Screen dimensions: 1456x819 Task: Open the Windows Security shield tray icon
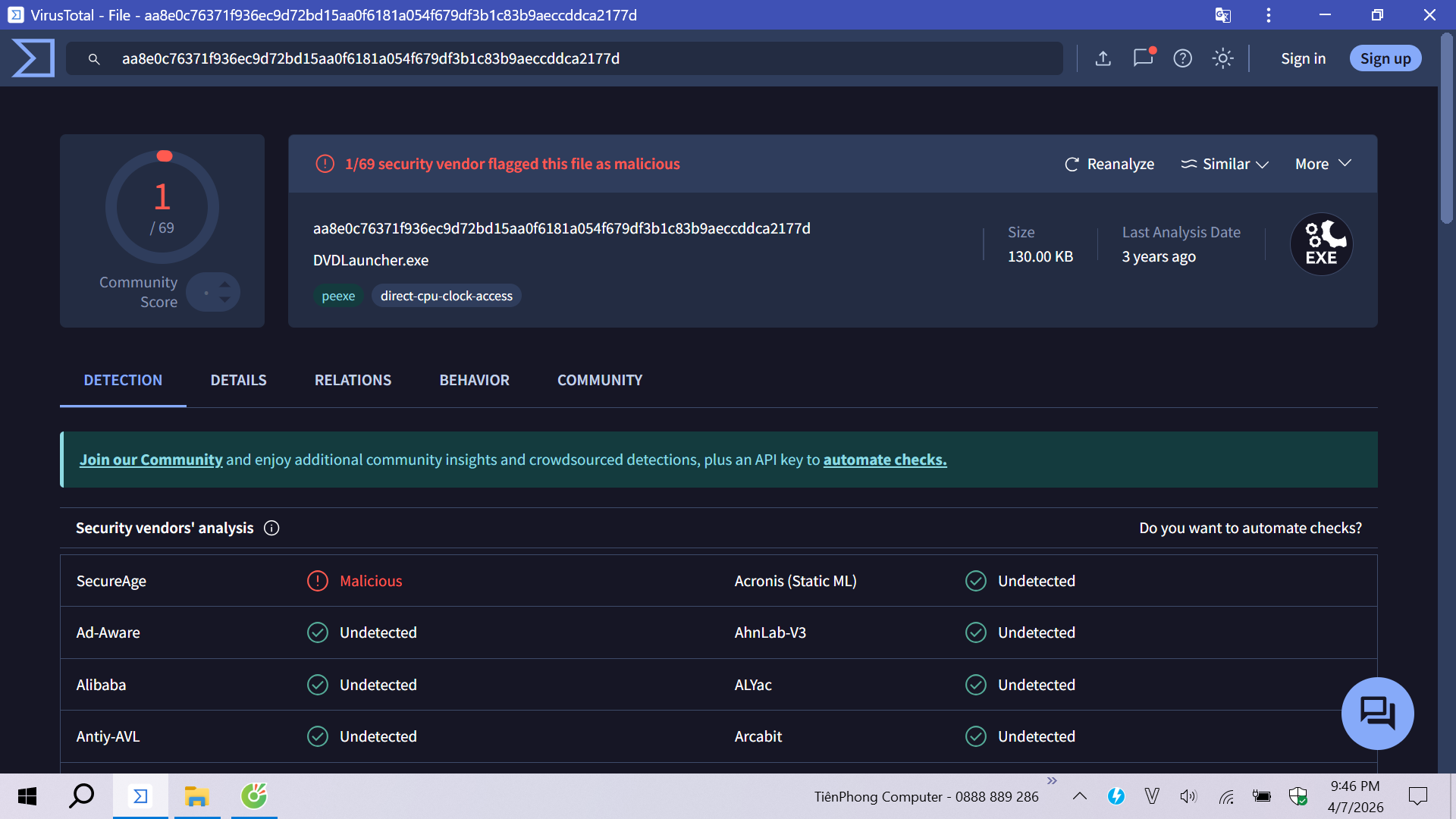[1298, 796]
